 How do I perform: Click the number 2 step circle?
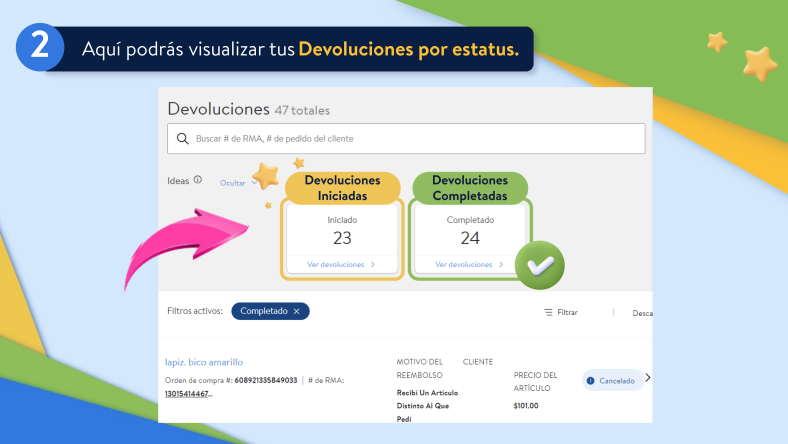38,48
